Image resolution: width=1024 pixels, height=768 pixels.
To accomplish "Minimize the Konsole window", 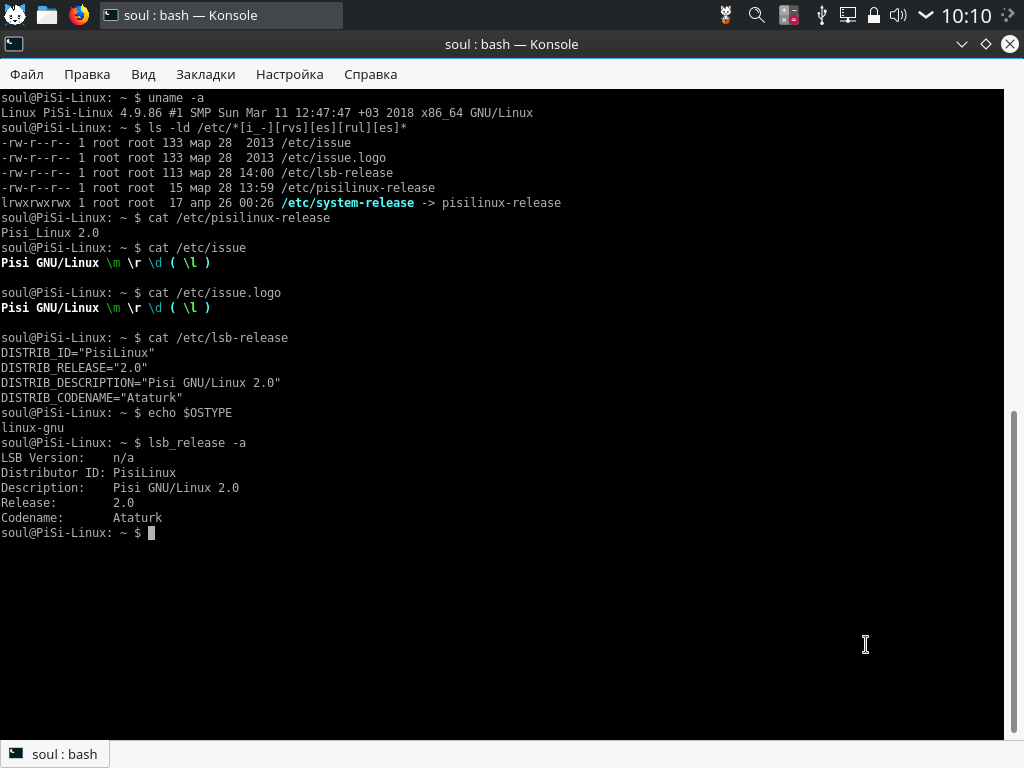I will [x=962, y=44].
